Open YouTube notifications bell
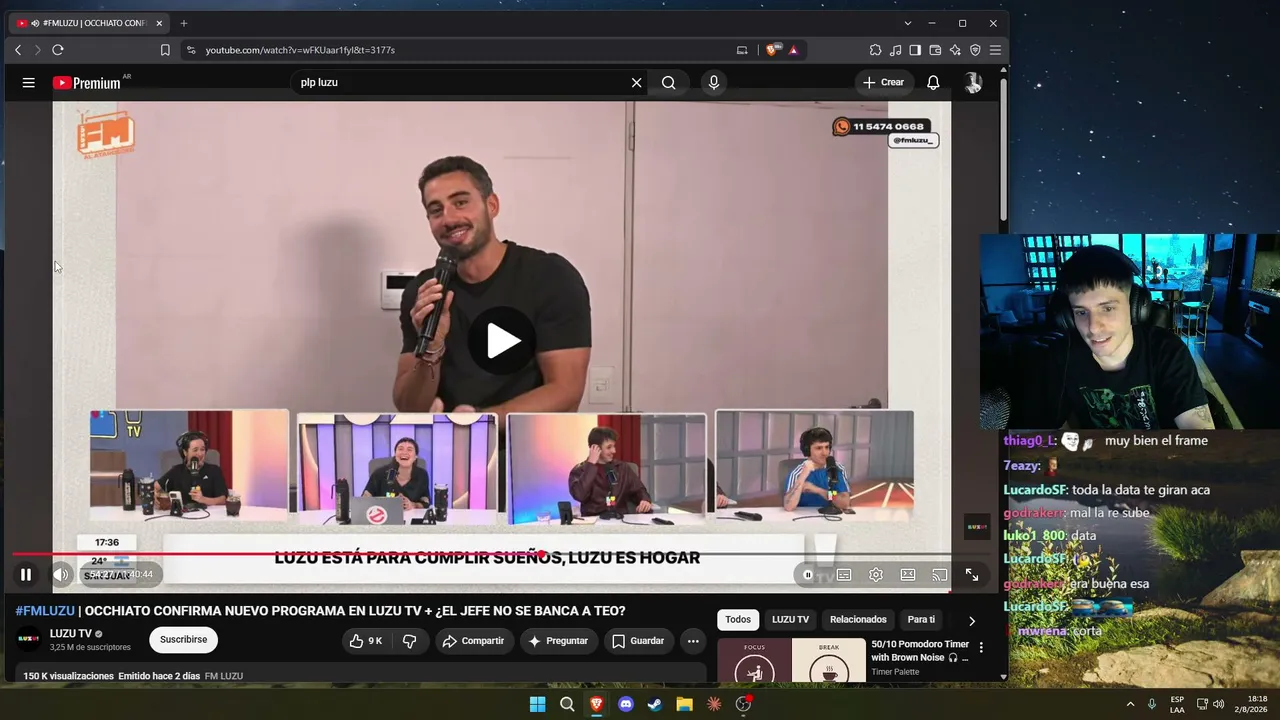 coord(933,83)
